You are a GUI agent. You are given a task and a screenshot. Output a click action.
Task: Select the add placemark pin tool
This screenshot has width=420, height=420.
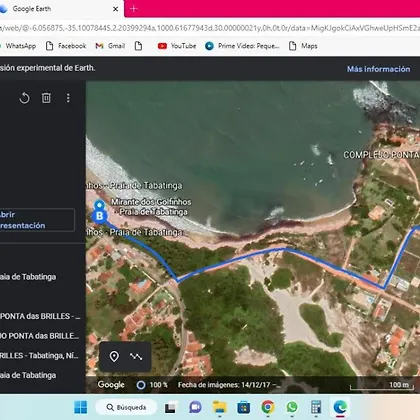(114, 356)
